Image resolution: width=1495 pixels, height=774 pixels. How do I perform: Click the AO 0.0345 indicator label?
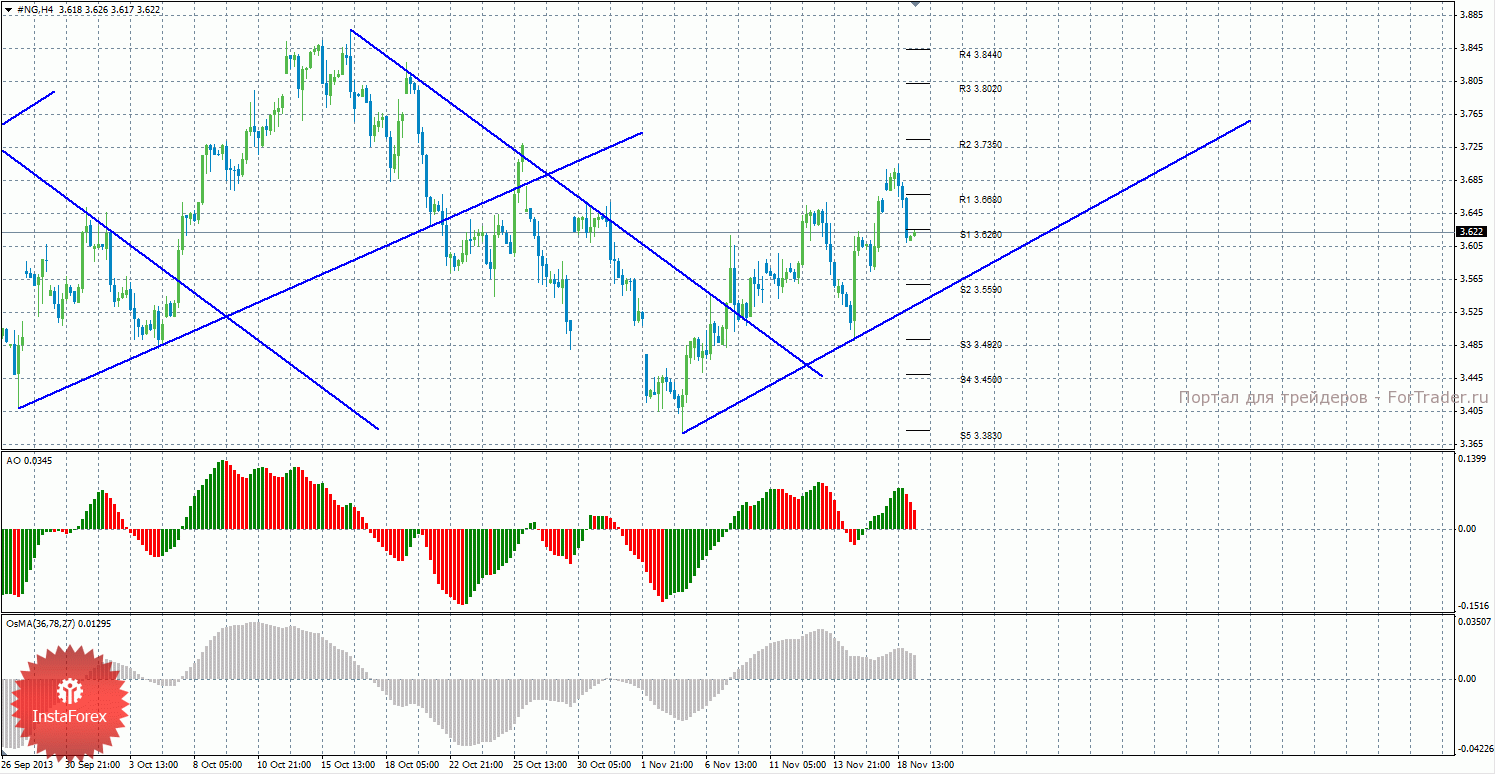29,460
